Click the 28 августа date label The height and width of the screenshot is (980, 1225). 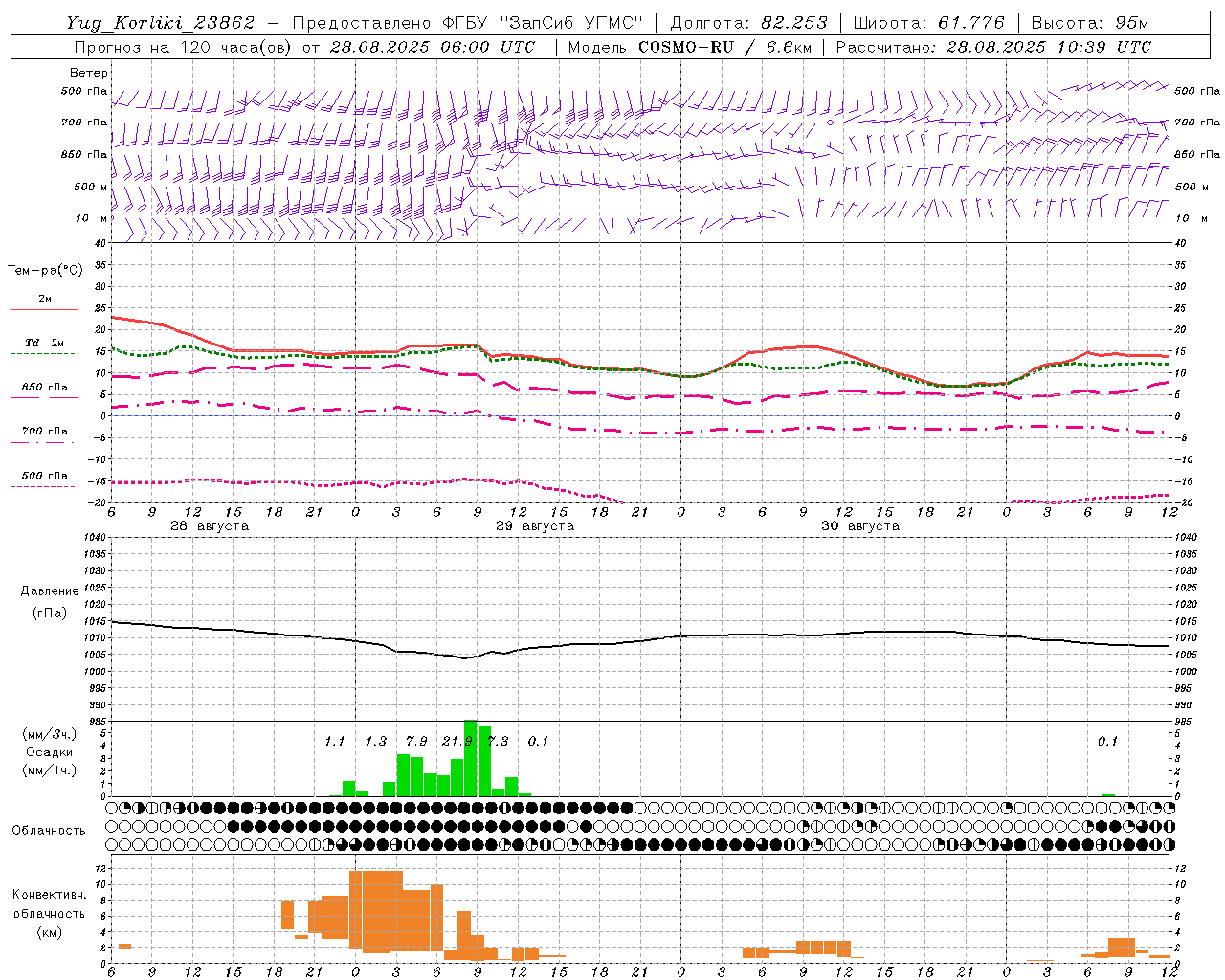tap(210, 526)
